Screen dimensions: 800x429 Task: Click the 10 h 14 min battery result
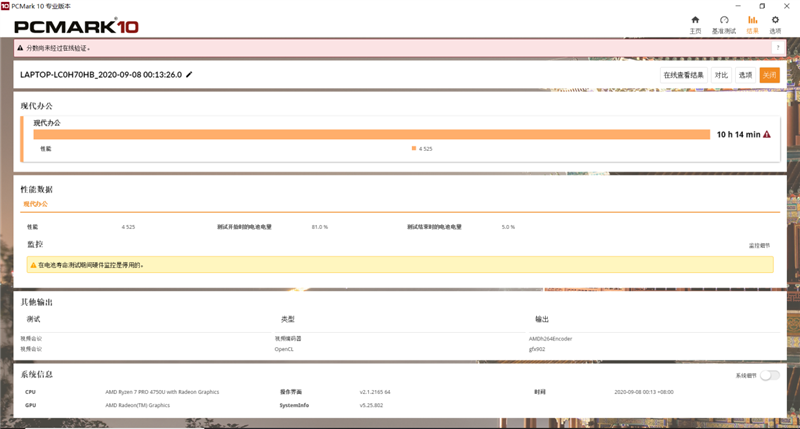tap(738, 134)
